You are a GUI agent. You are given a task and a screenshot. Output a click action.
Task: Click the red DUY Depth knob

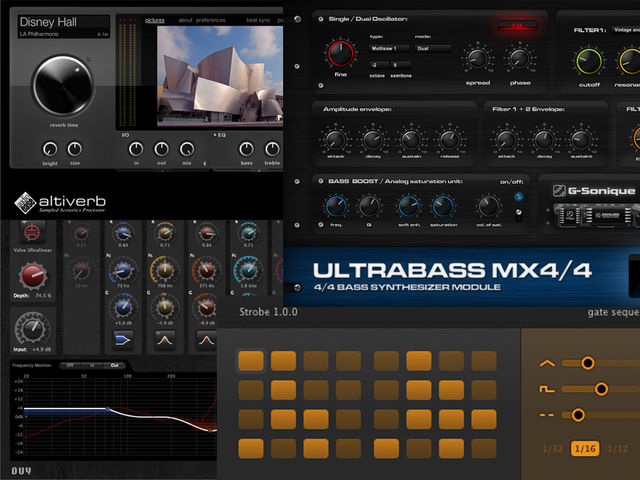(x=32, y=276)
